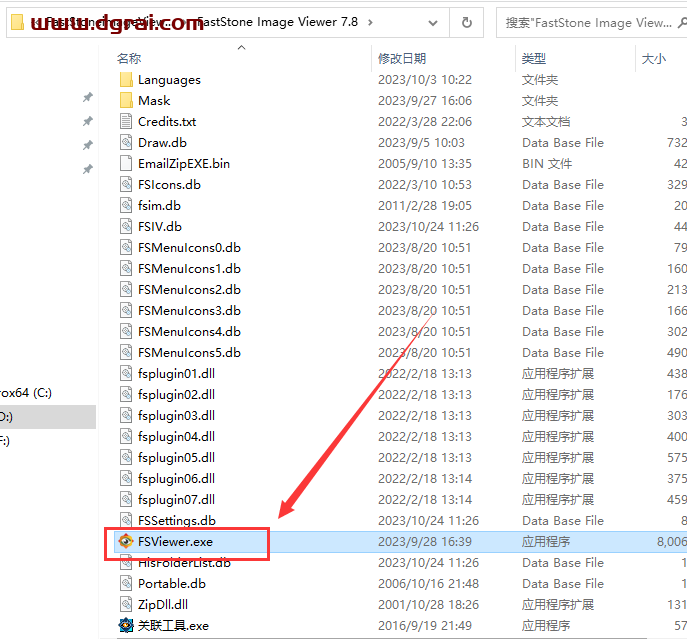Click the date 2016/9/19 21:49
687x639 pixels.
click(x=425, y=625)
